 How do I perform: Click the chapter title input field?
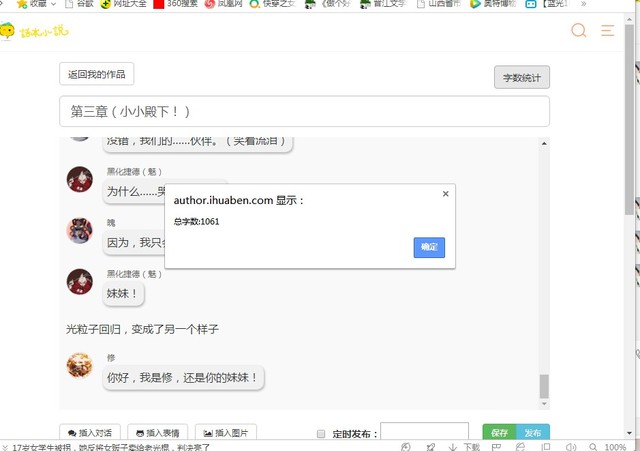pos(304,111)
